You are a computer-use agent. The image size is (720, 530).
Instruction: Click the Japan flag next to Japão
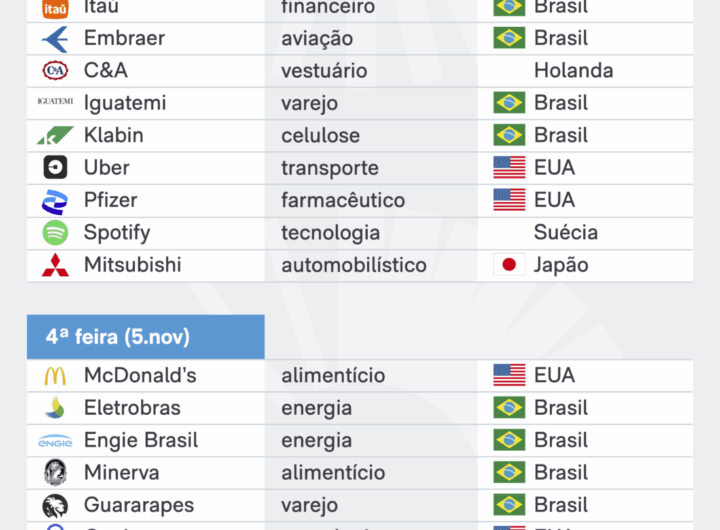509,265
